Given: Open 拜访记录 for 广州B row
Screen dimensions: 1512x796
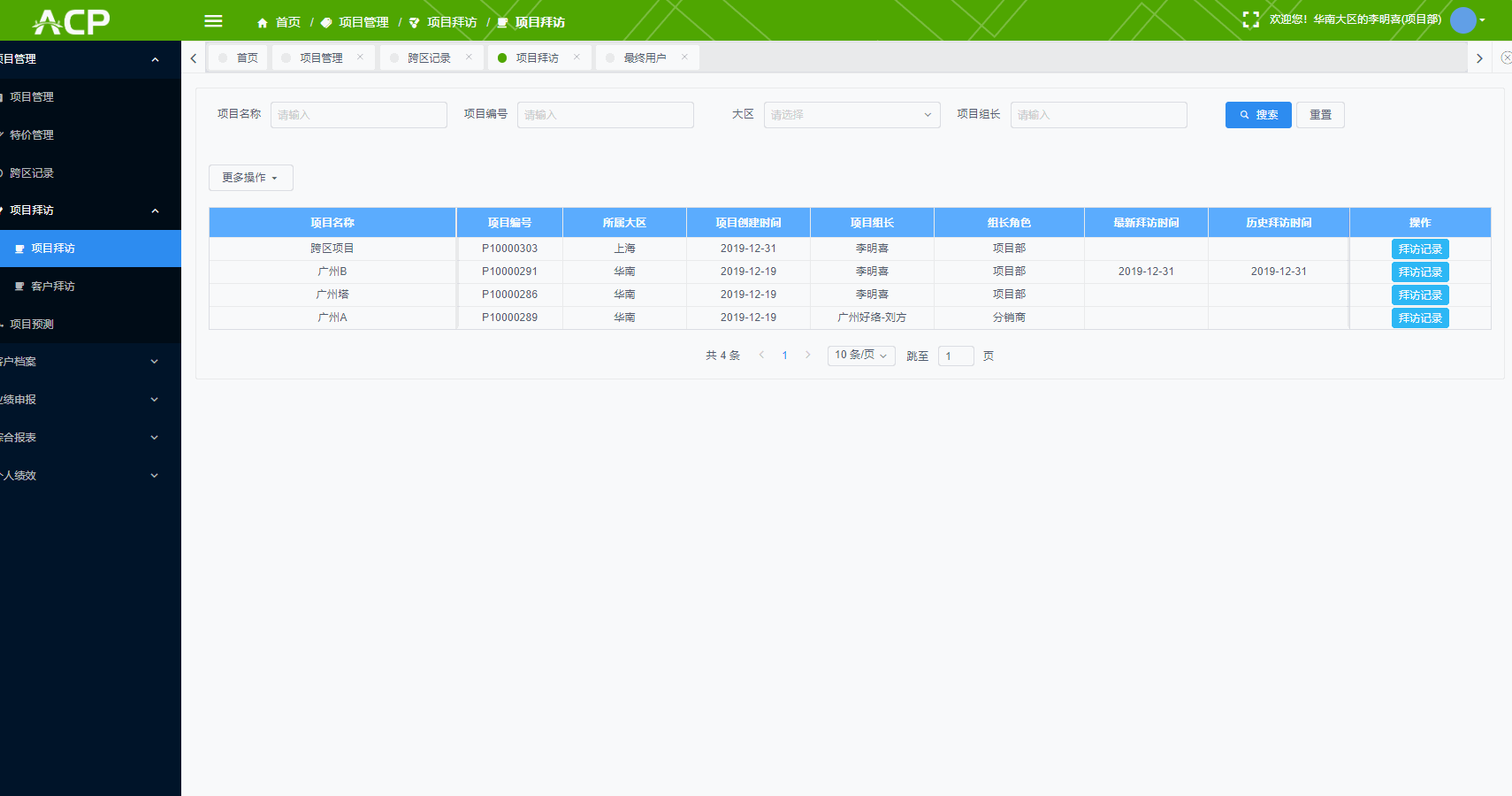Looking at the screenshot, I should point(1420,272).
